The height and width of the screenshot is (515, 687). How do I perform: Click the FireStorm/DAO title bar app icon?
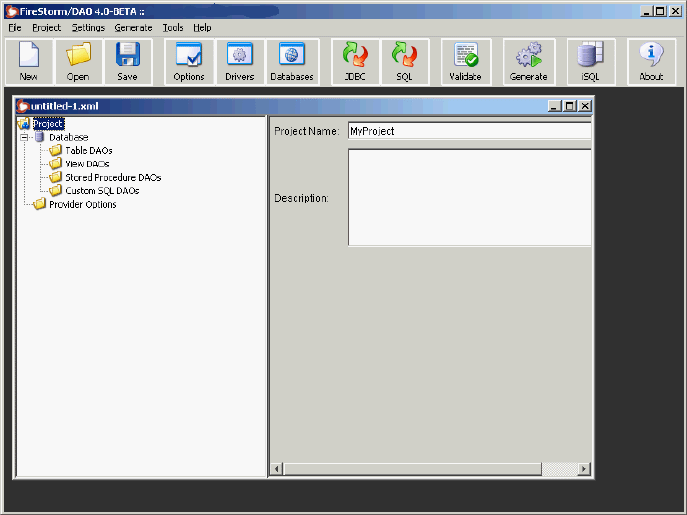coord(12,11)
